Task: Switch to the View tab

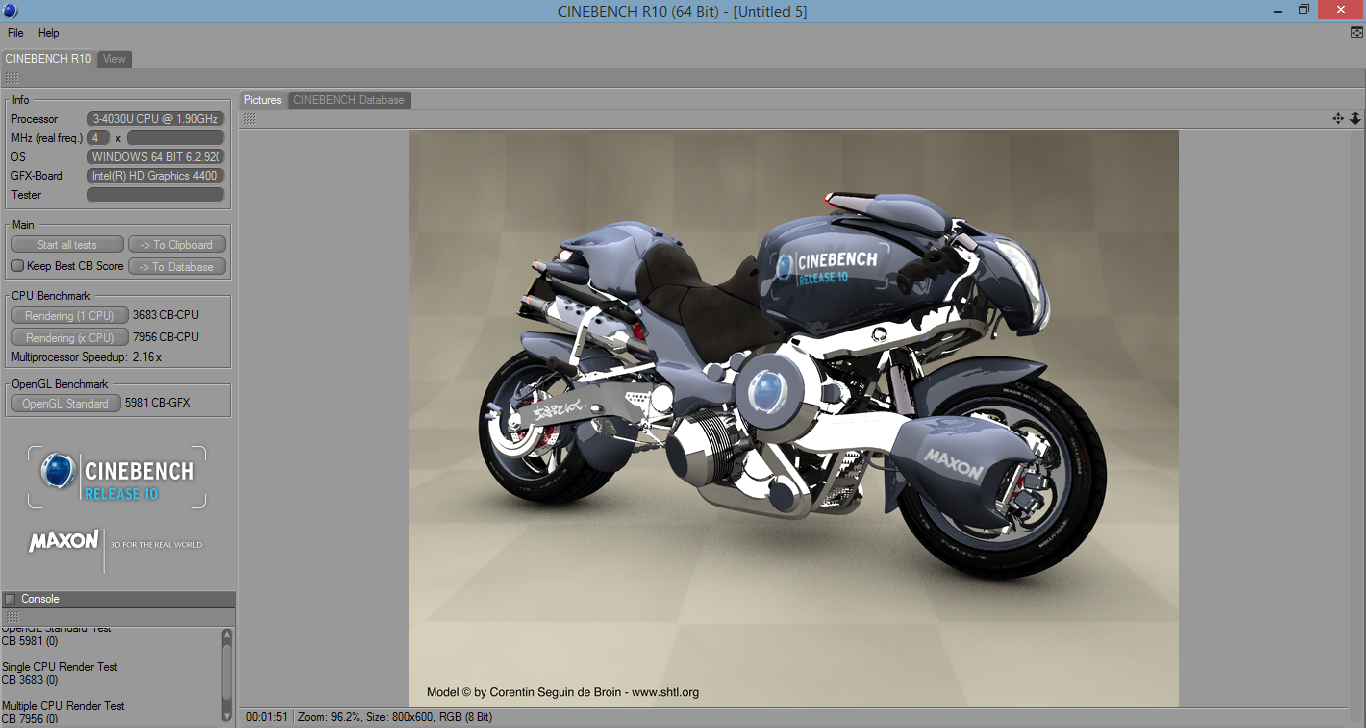Action: coord(115,59)
